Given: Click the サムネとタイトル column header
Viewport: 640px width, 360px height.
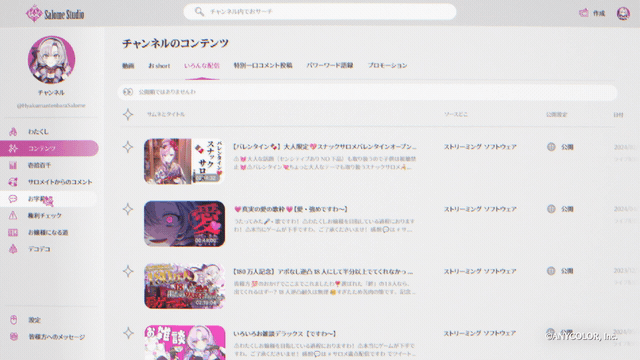Looking at the screenshot, I should [x=166, y=114].
